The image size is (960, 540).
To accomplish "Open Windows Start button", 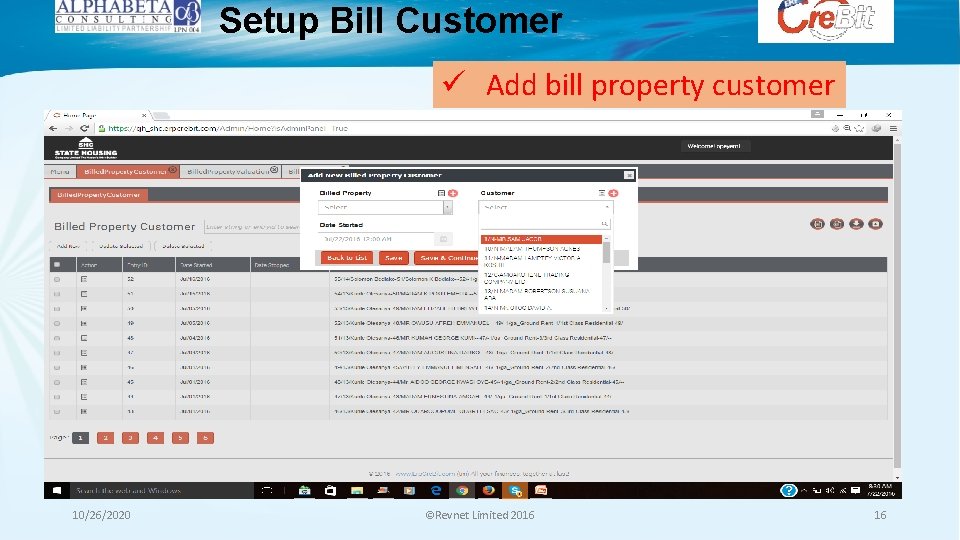I will (x=57, y=490).
